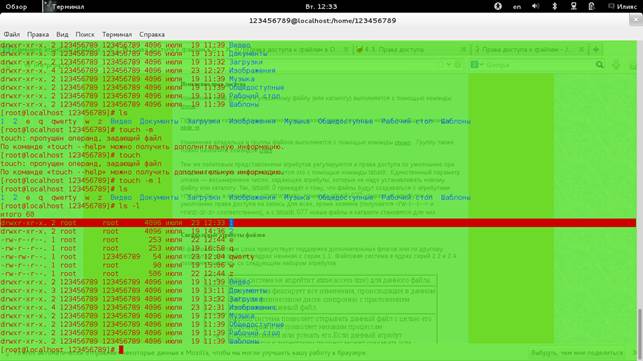Open the Обзор activities overview
643x361 pixels.
coord(16,7)
